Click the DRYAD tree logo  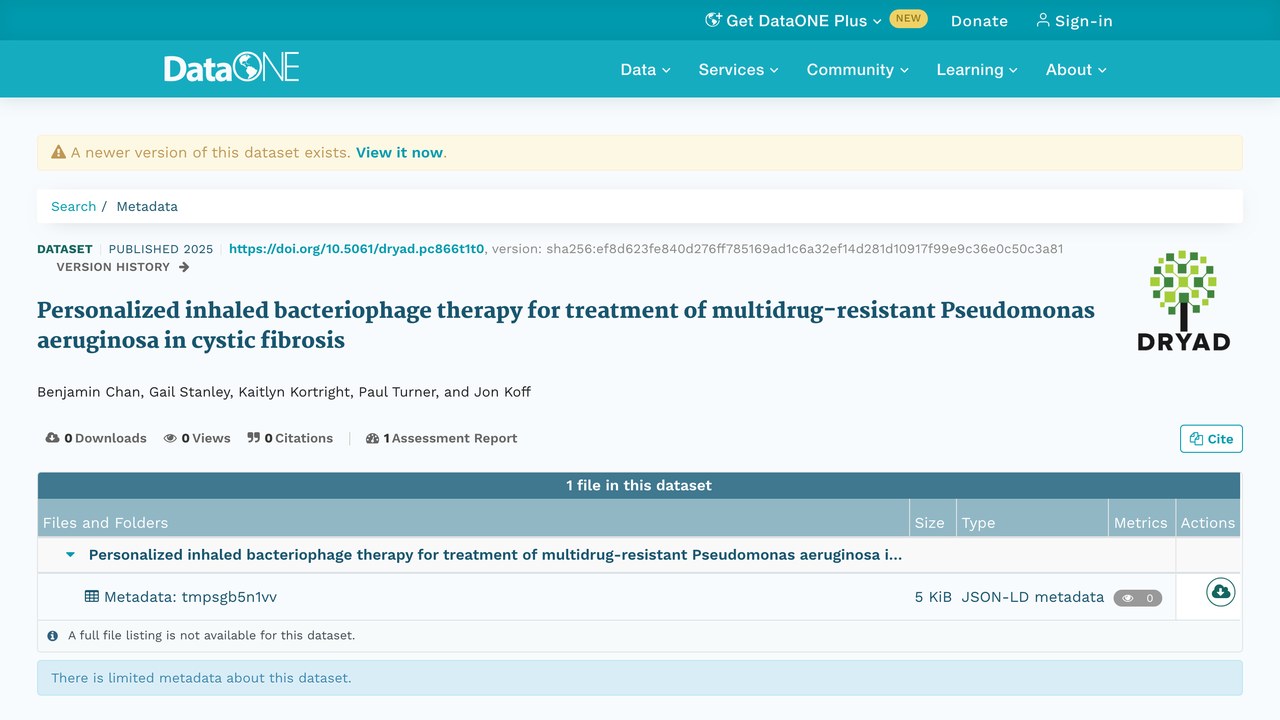tap(1183, 300)
